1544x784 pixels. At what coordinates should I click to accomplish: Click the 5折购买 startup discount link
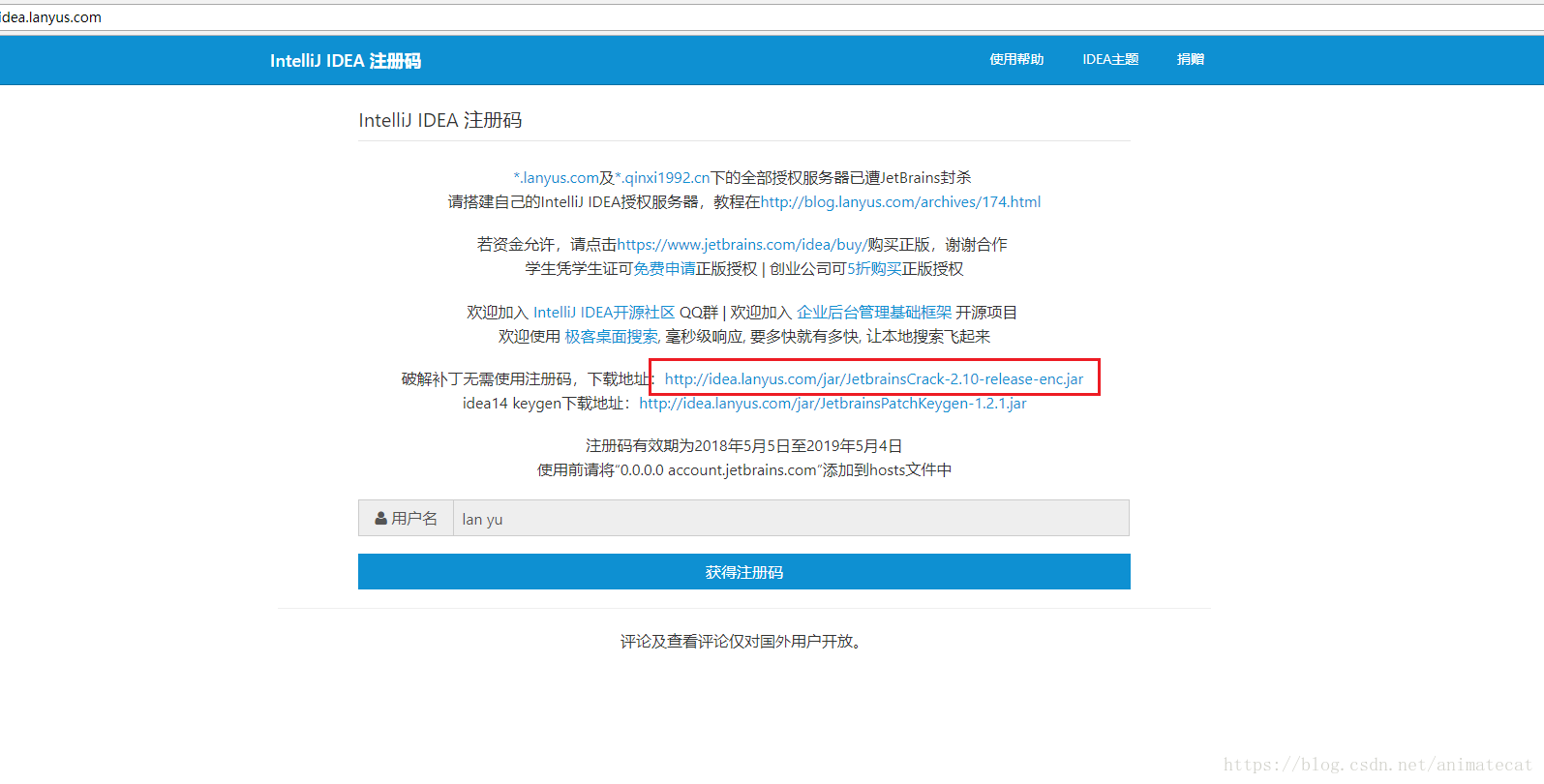click(874, 269)
